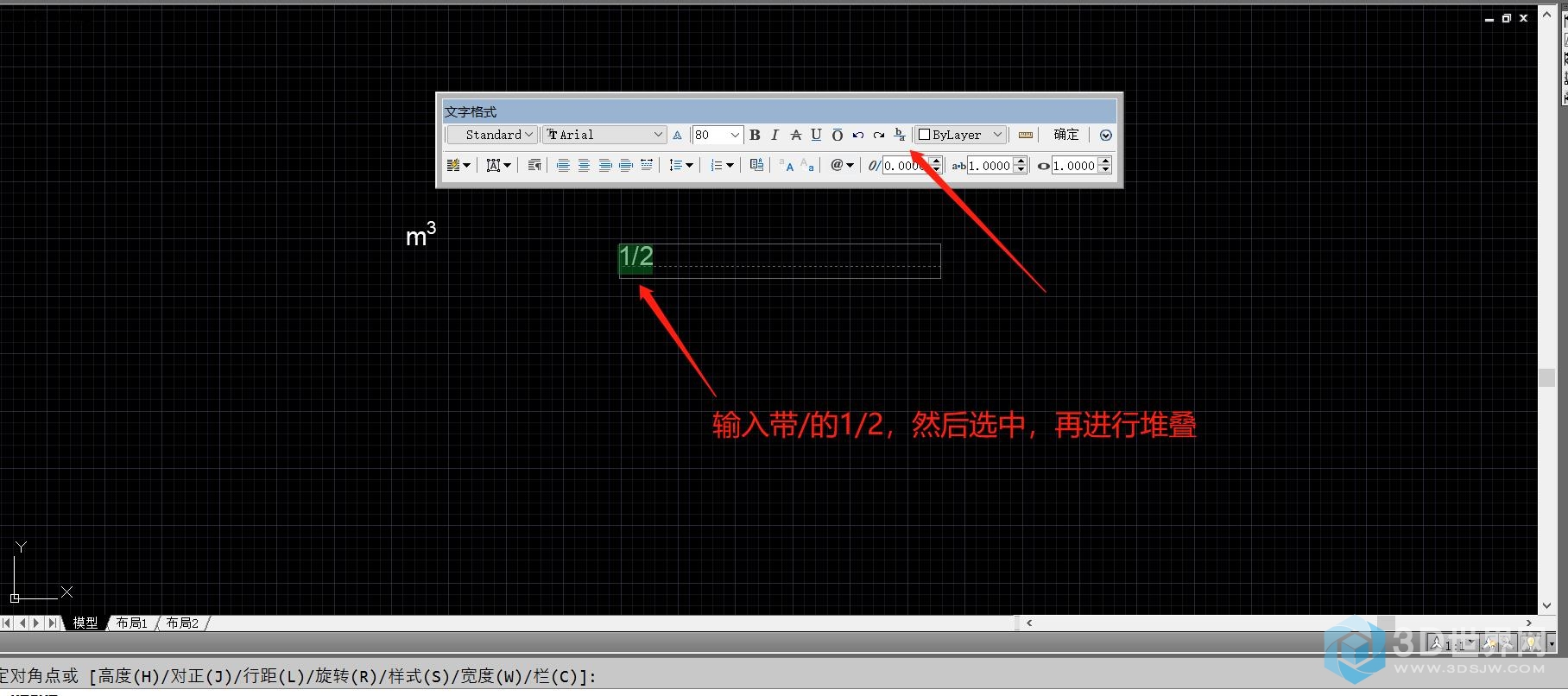Click the command line prompt text

click(299, 676)
